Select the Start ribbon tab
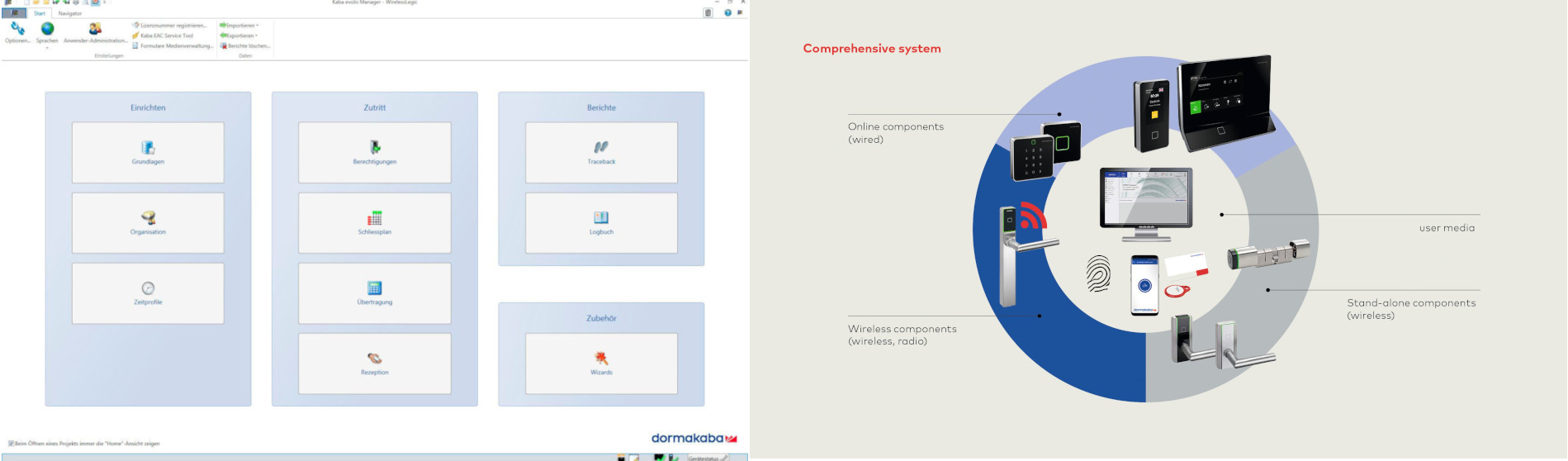 coord(39,13)
